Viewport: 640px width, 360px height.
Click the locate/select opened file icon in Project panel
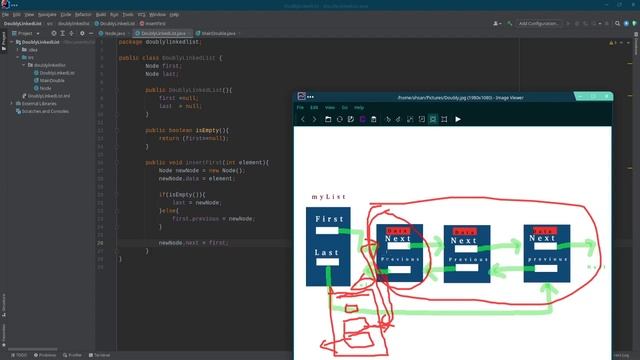[54, 33]
